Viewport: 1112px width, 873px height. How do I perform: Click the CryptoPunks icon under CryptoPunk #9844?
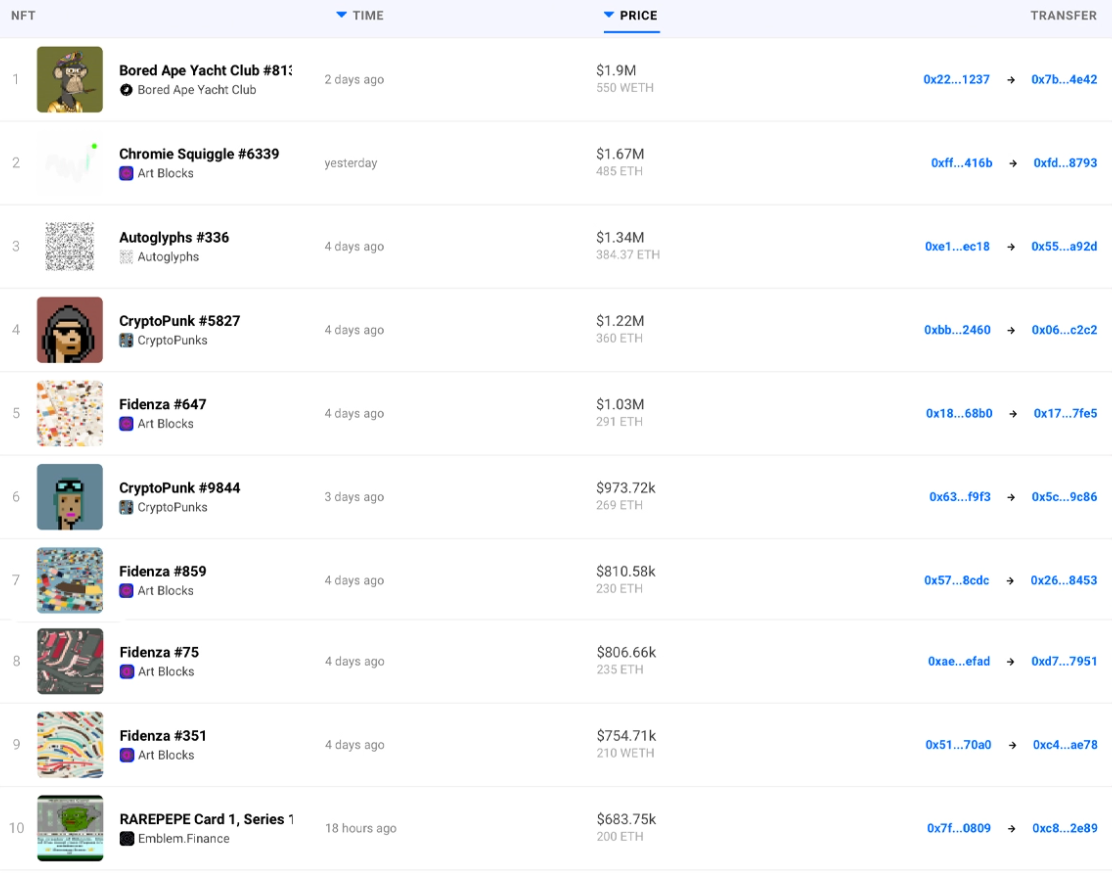126,507
